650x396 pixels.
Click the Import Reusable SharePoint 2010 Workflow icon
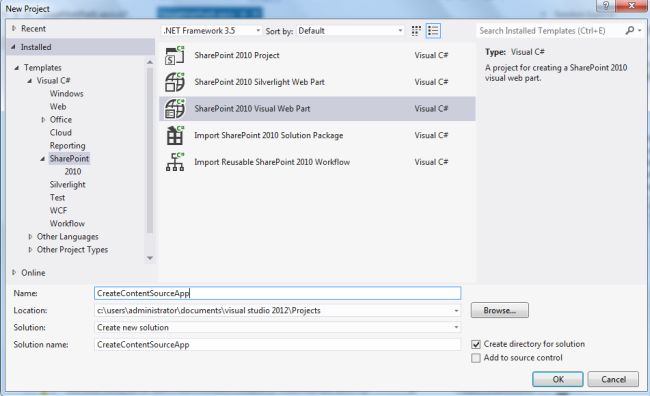pyautogui.click(x=175, y=162)
